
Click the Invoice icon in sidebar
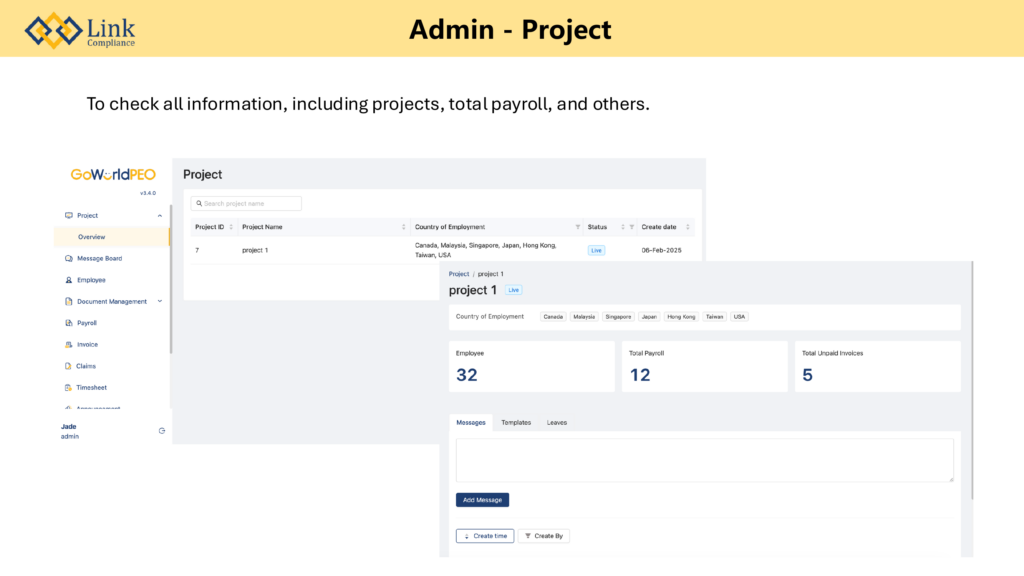coord(68,344)
